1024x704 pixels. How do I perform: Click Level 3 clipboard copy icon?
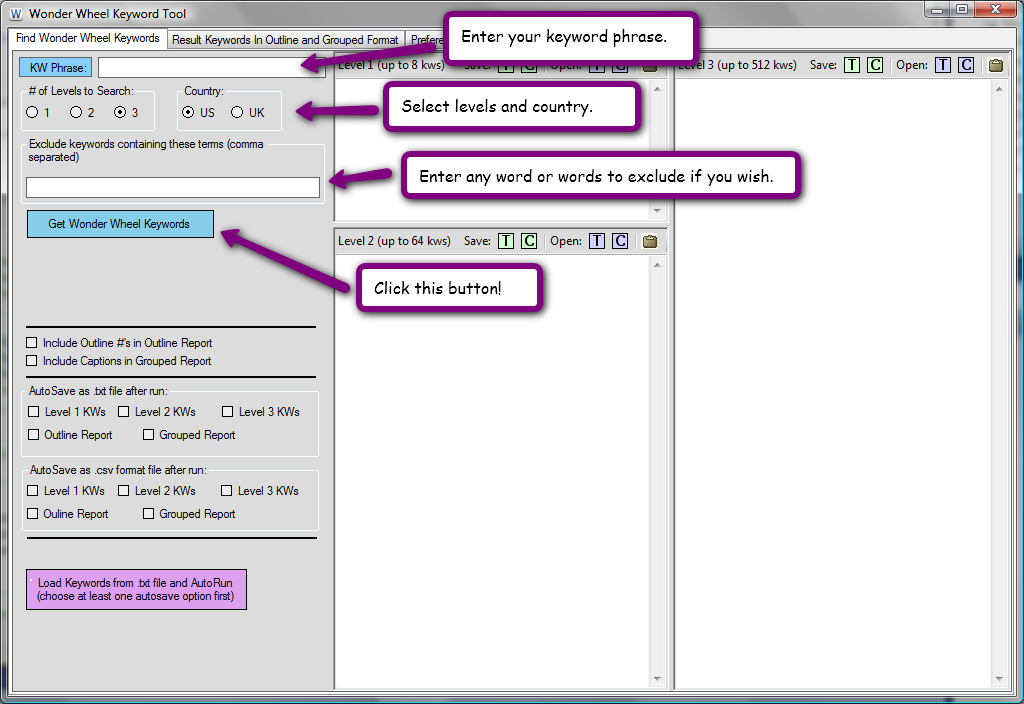[x=995, y=65]
